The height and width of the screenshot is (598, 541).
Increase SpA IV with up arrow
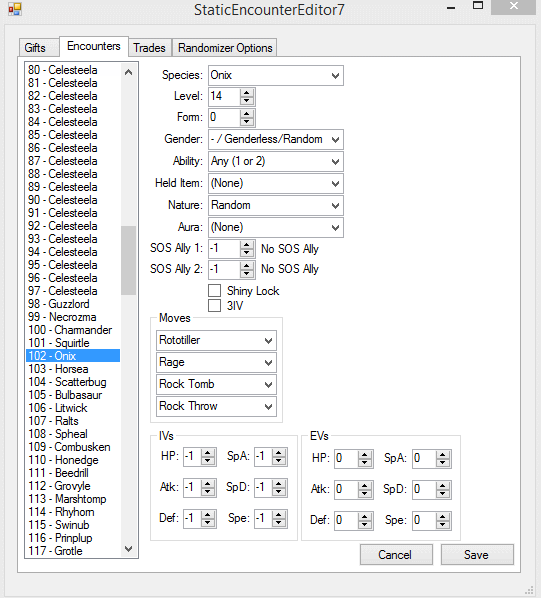(279, 453)
